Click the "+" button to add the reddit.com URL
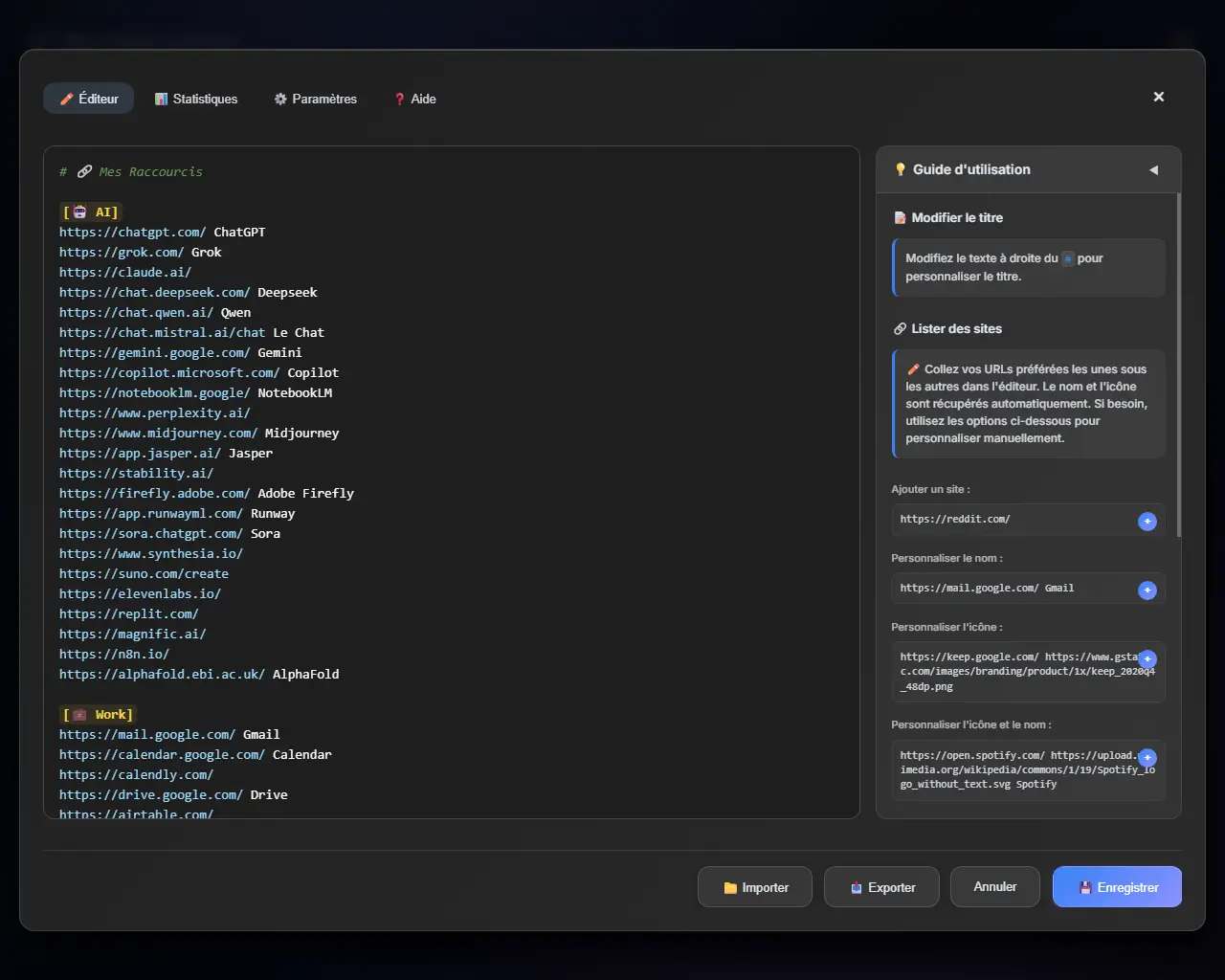This screenshot has height=980, width=1225. click(x=1147, y=522)
